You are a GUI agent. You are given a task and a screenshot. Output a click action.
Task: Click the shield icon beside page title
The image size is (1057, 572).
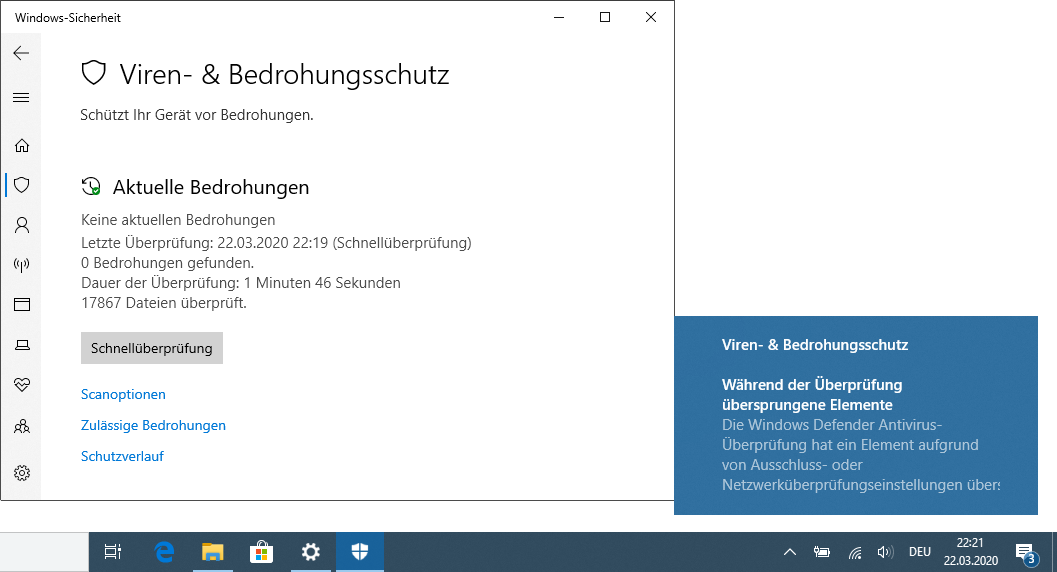click(x=94, y=73)
